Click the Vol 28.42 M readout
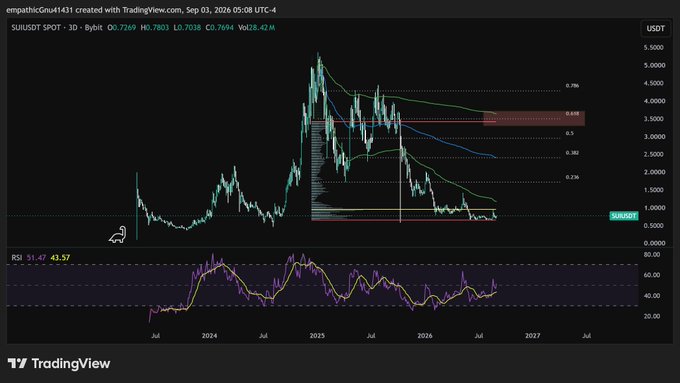The height and width of the screenshot is (383, 680). point(256,27)
